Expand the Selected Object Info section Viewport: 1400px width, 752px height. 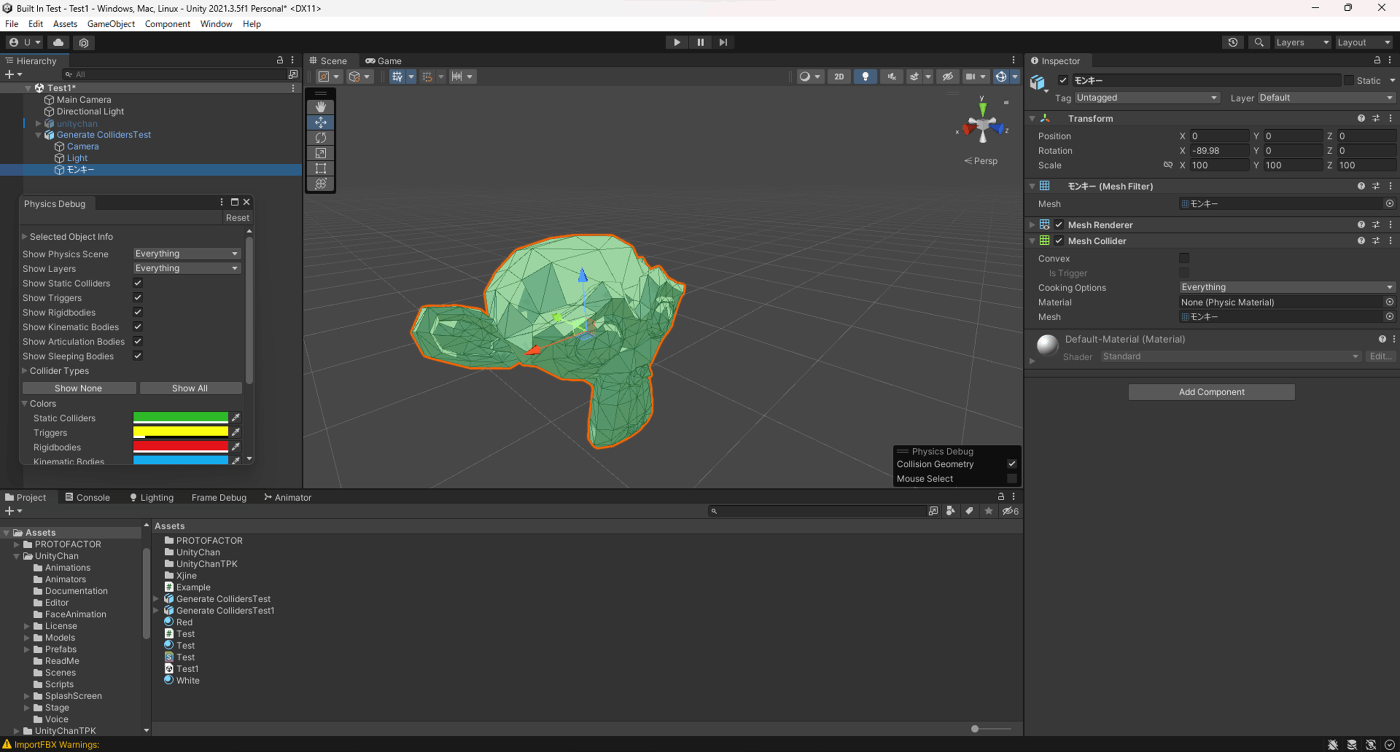tap(71, 237)
